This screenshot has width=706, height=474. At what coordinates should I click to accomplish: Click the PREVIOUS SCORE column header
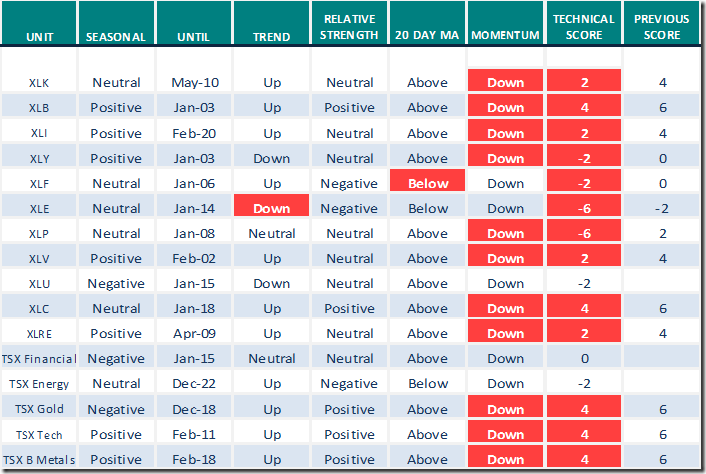(661, 29)
